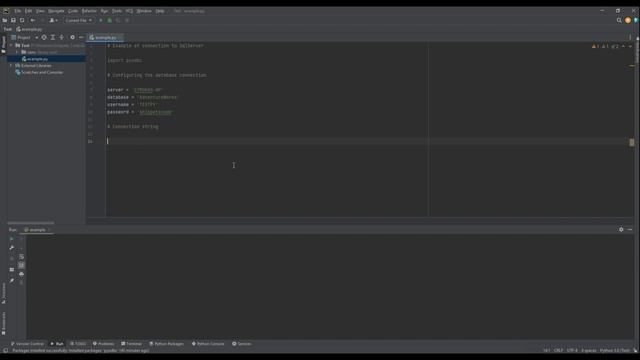Open the Terminal tool window
Image resolution: width=640 pixels, height=360 pixels.
pyautogui.click(x=131, y=344)
